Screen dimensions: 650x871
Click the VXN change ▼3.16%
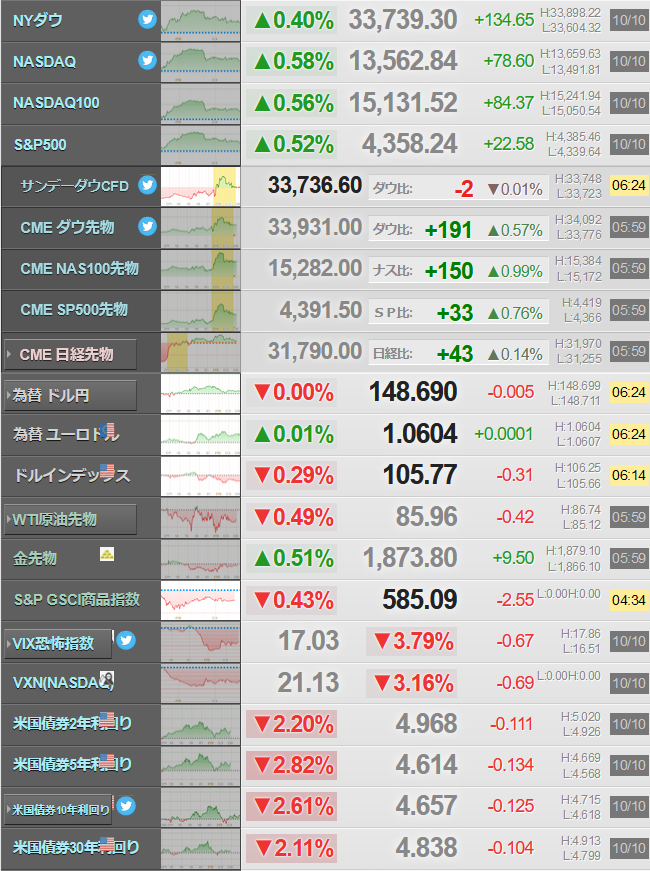413,683
